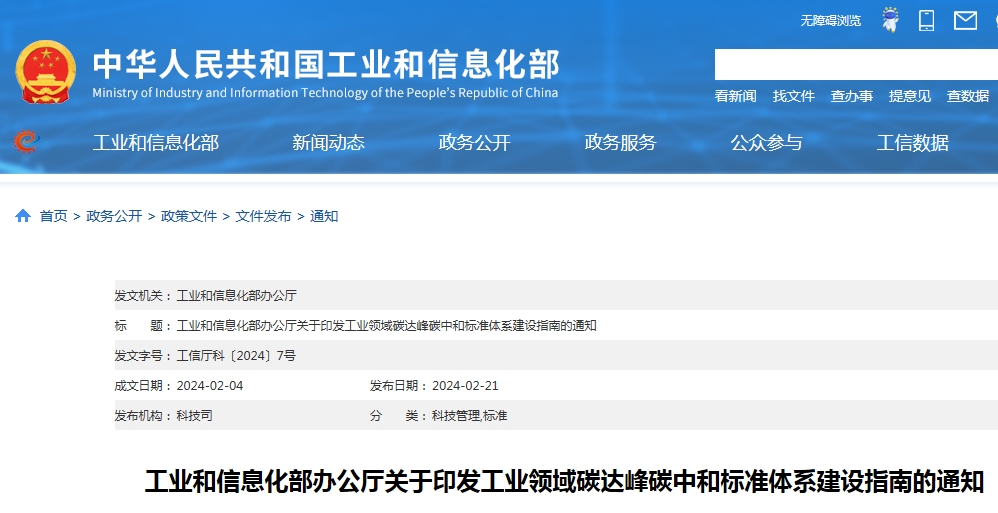The image size is (998, 513).
Task: Go to 通知 breadcrumb link
Action: pyautogui.click(x=324, y=216)
